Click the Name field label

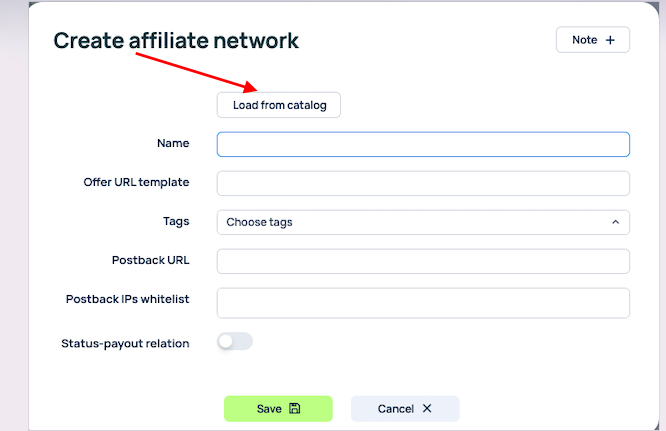click(173, 144)
